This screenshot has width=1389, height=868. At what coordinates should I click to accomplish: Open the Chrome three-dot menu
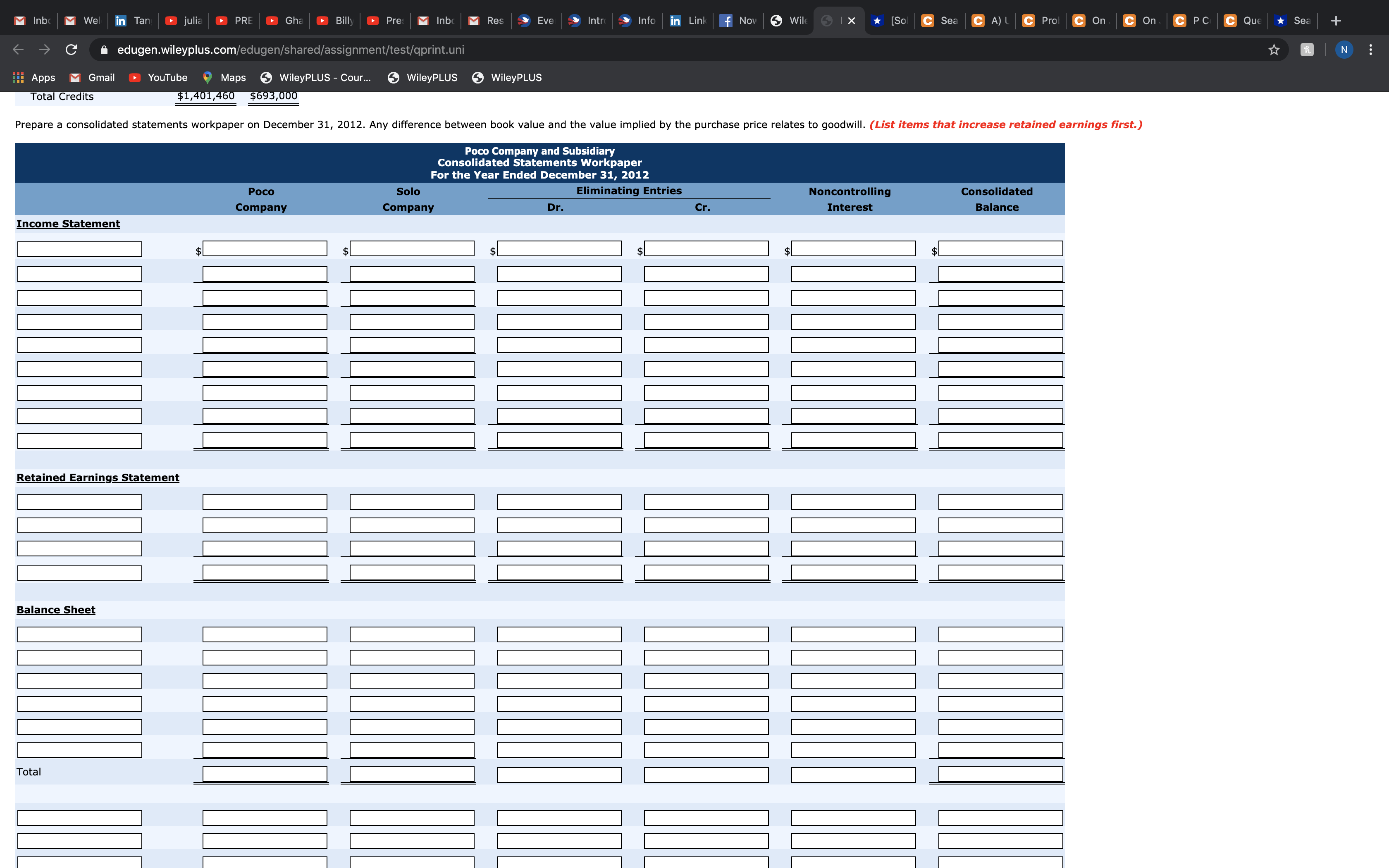1371,50
